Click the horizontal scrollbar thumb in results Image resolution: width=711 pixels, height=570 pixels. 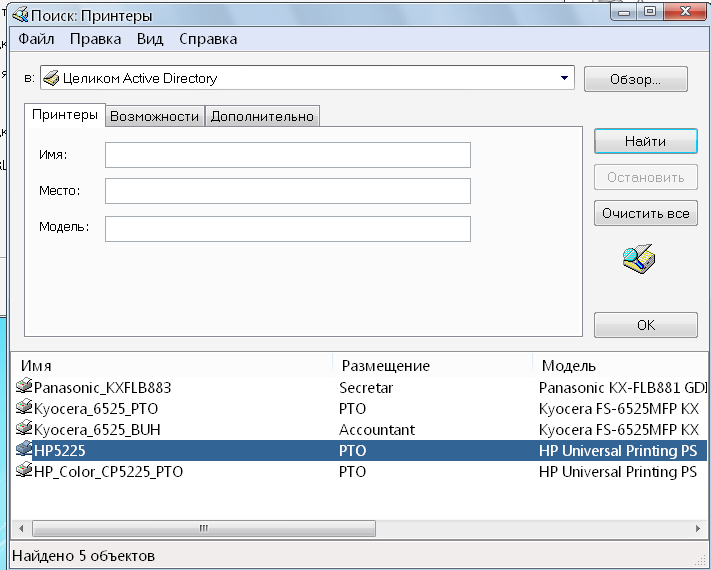coord(204,528)
